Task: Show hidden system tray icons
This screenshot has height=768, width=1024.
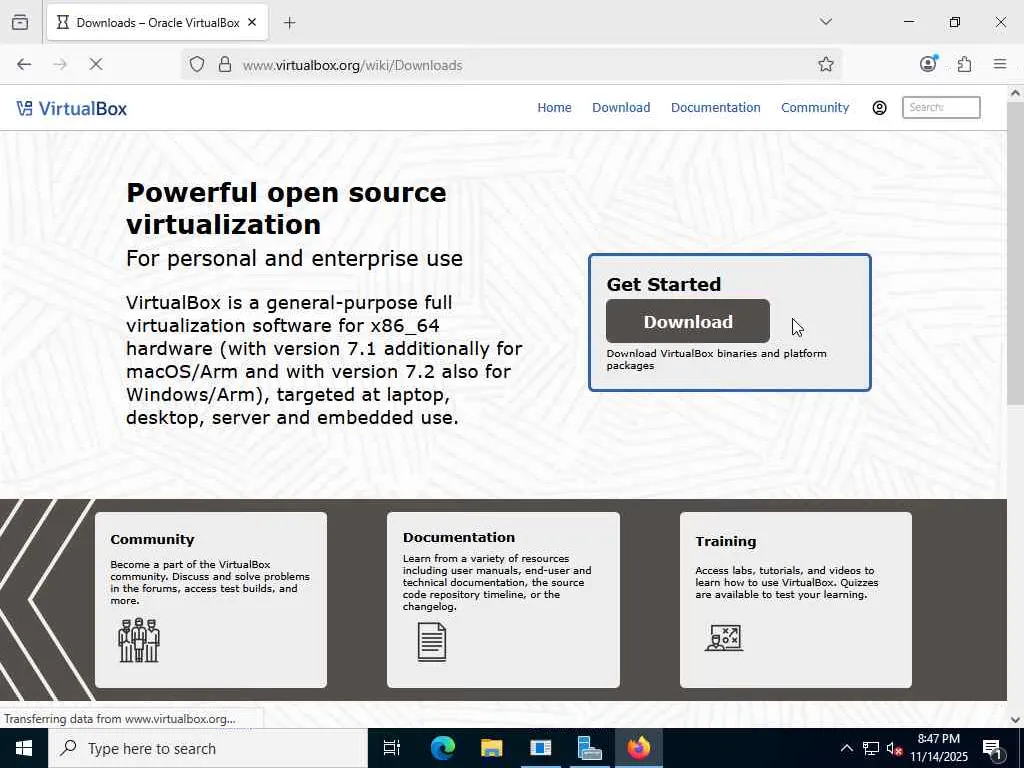Action: point(846,748)
